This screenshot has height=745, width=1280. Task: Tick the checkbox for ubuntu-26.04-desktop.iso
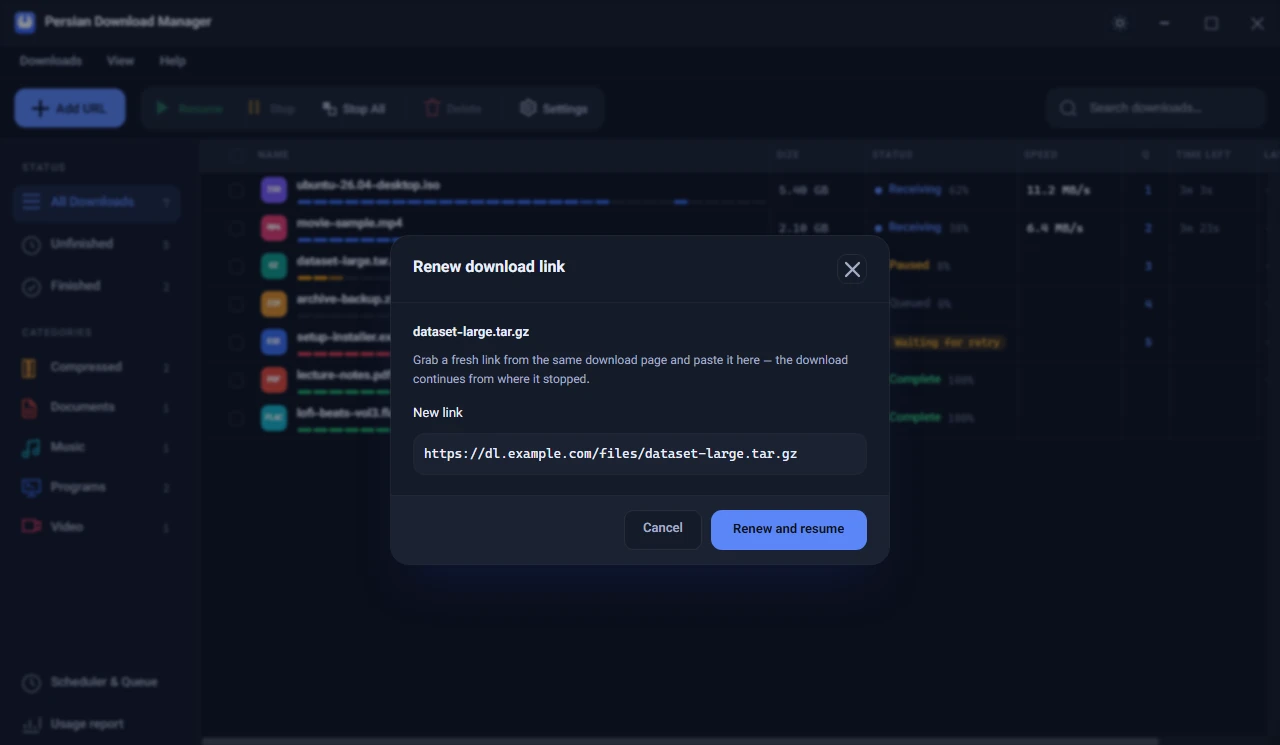pyautogui.click(x=236, y=190)
